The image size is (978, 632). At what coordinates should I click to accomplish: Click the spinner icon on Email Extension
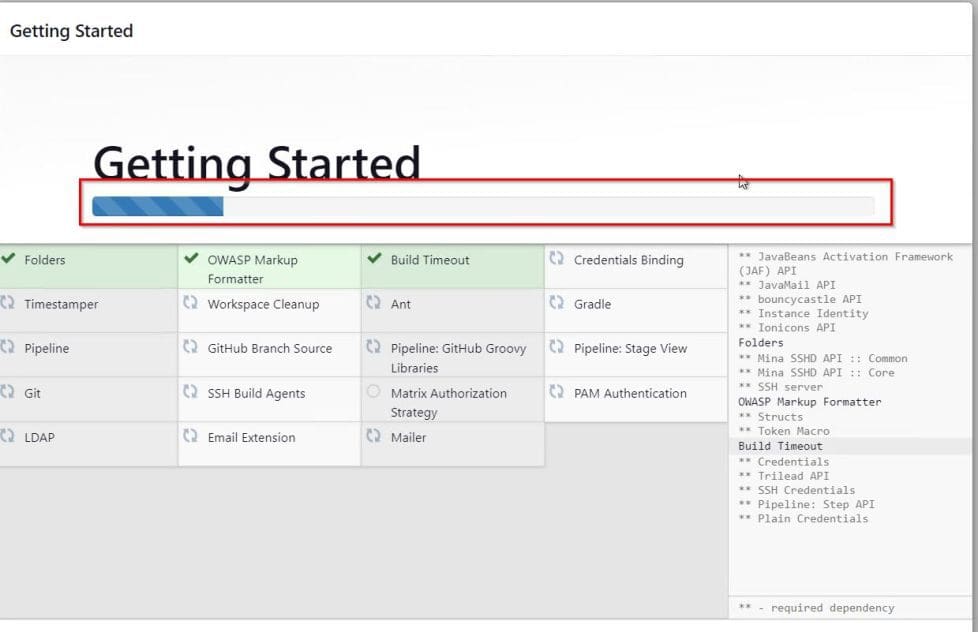(x=190, y=437)
